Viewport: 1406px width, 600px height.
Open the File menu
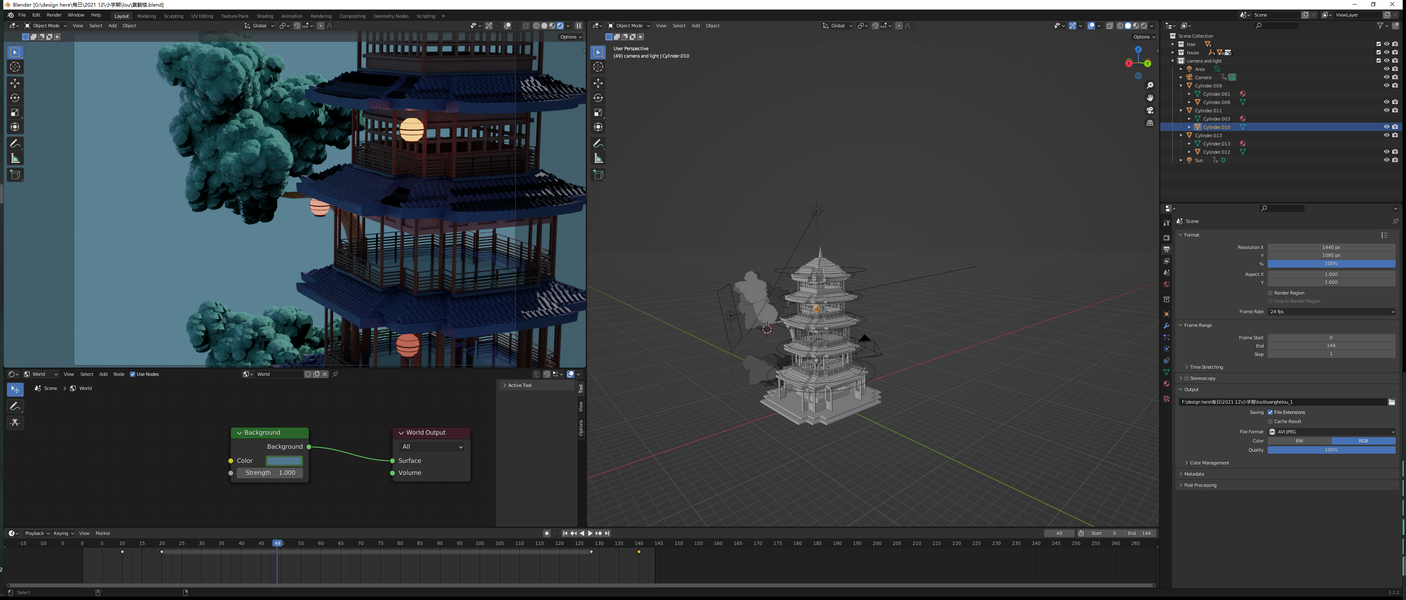click(x=21, y=15)
